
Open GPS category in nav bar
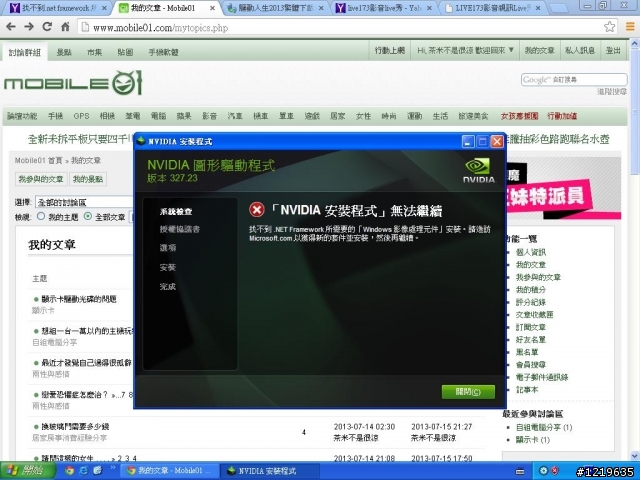click(81, 116)
